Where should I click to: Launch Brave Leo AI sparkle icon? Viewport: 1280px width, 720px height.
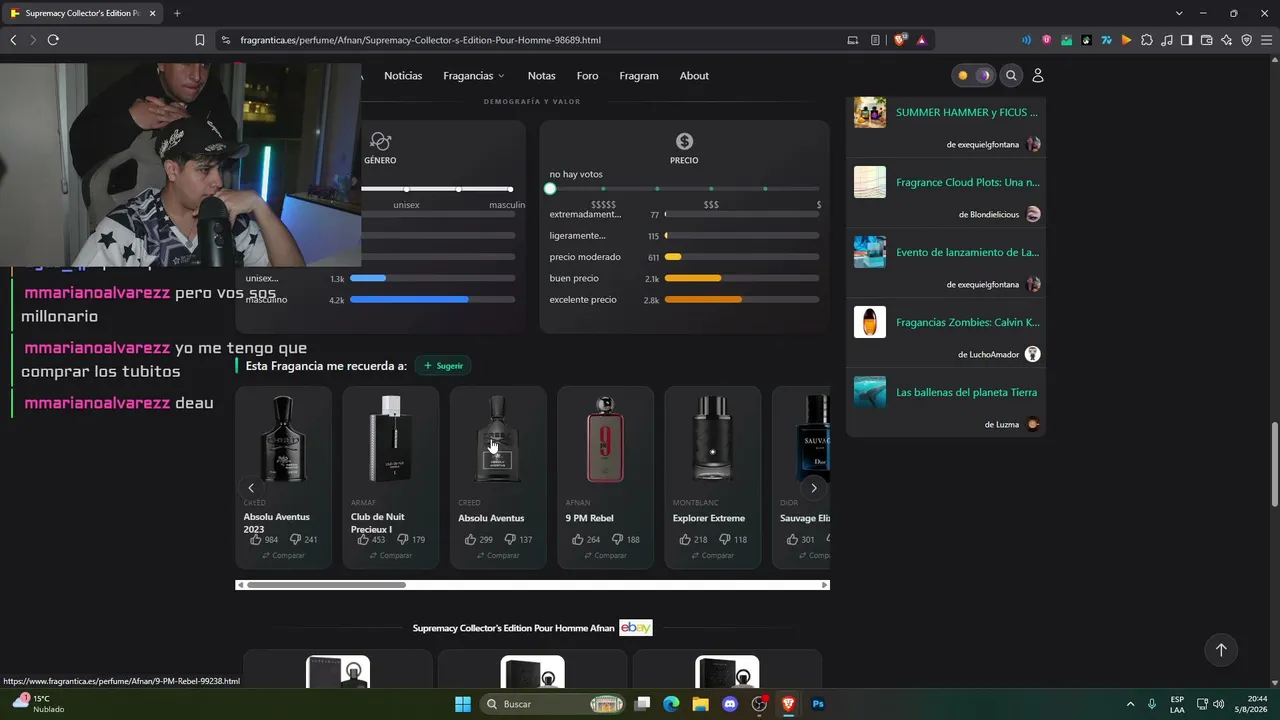coord(1226,40)
